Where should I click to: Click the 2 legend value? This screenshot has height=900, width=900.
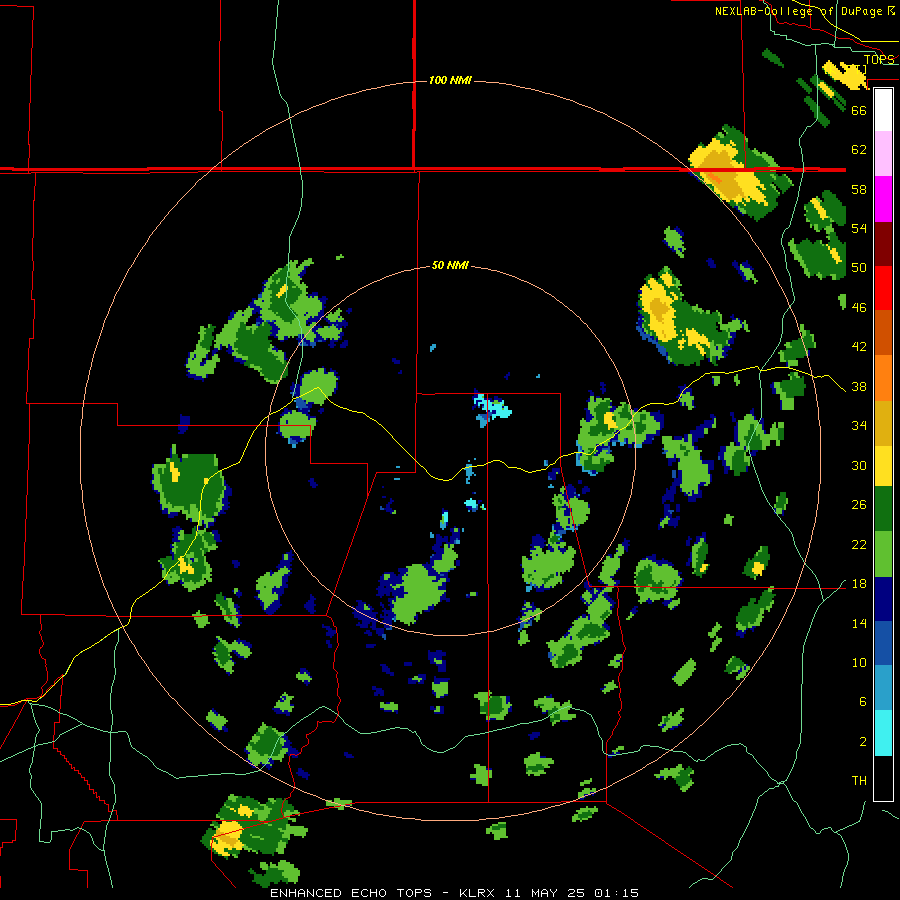(863, 741)
